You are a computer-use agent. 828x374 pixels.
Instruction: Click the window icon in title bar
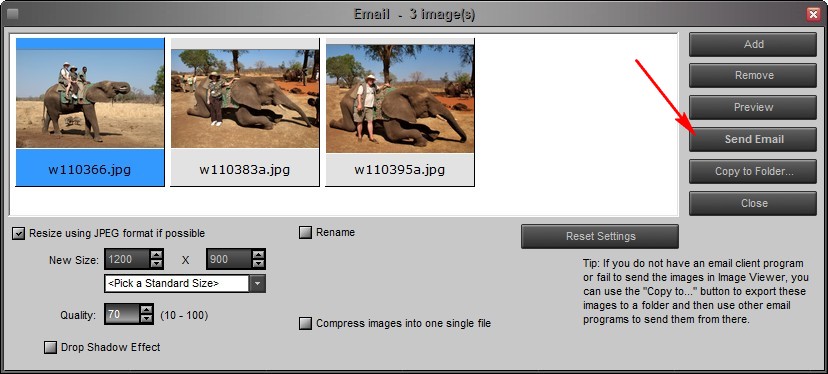click(12, 14)
